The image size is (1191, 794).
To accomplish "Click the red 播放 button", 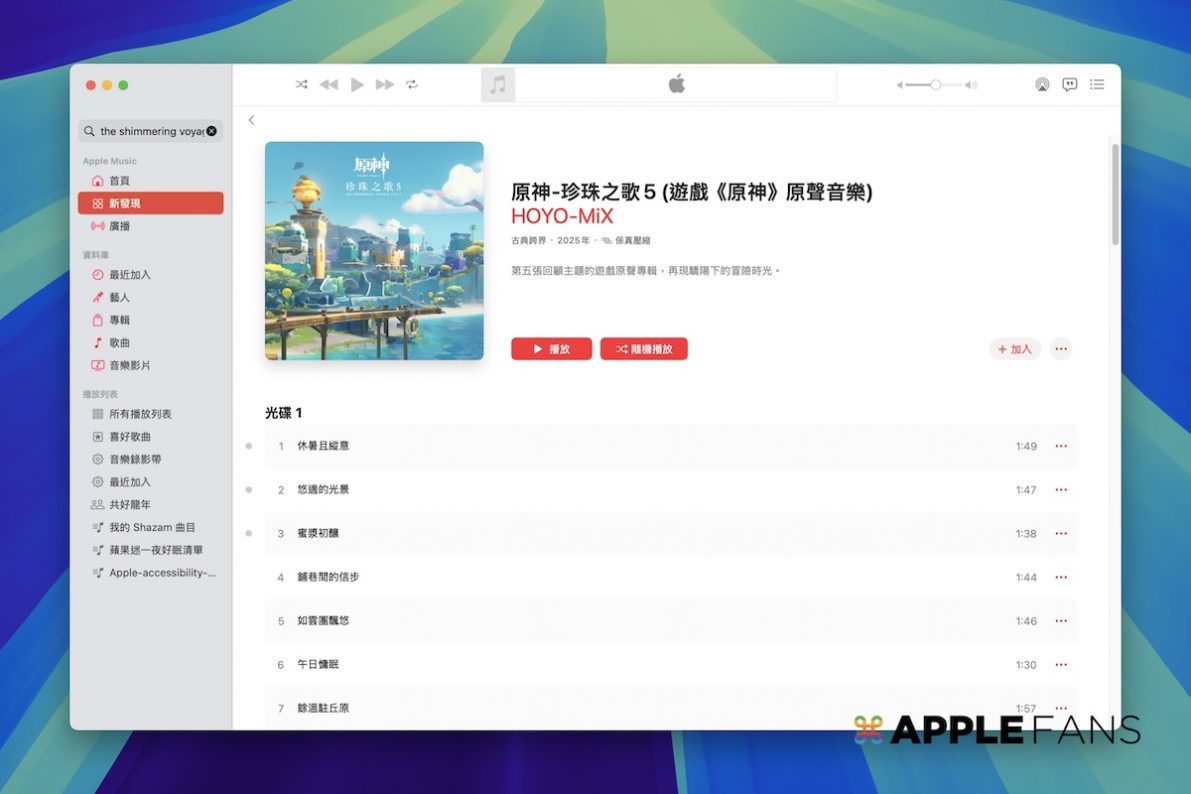I will (x=551, y=349).
